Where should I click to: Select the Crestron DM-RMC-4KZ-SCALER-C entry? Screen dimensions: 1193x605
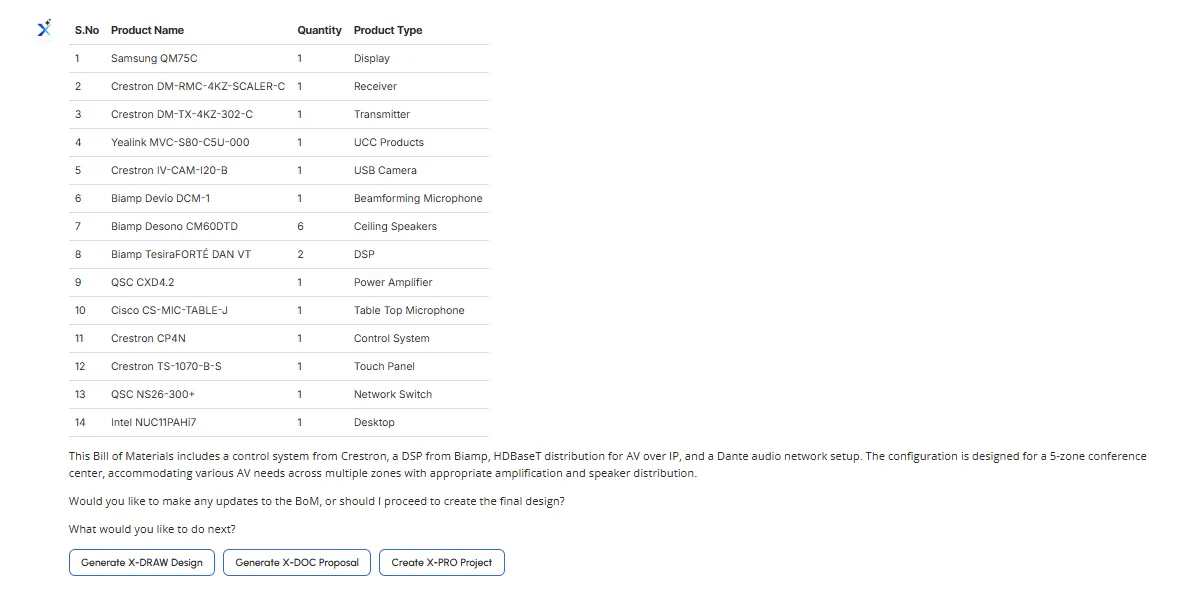[x=198, y=87]
